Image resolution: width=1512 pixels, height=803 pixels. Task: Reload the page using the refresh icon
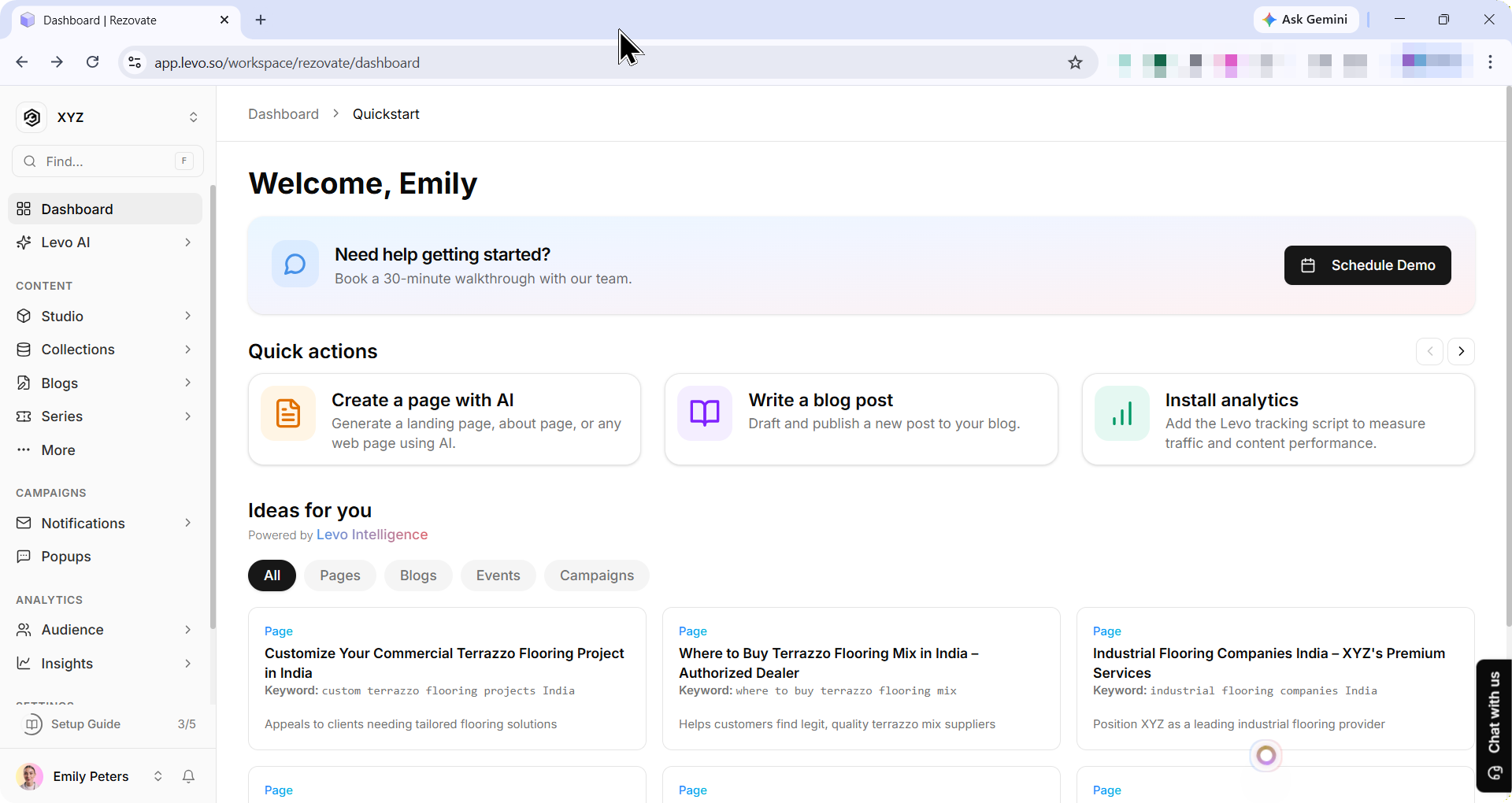(x=93, y=62)
